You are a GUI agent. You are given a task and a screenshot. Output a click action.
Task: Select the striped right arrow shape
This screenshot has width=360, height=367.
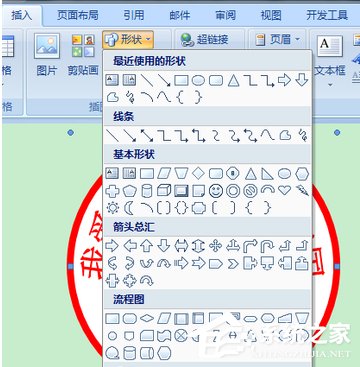point(181,263)
